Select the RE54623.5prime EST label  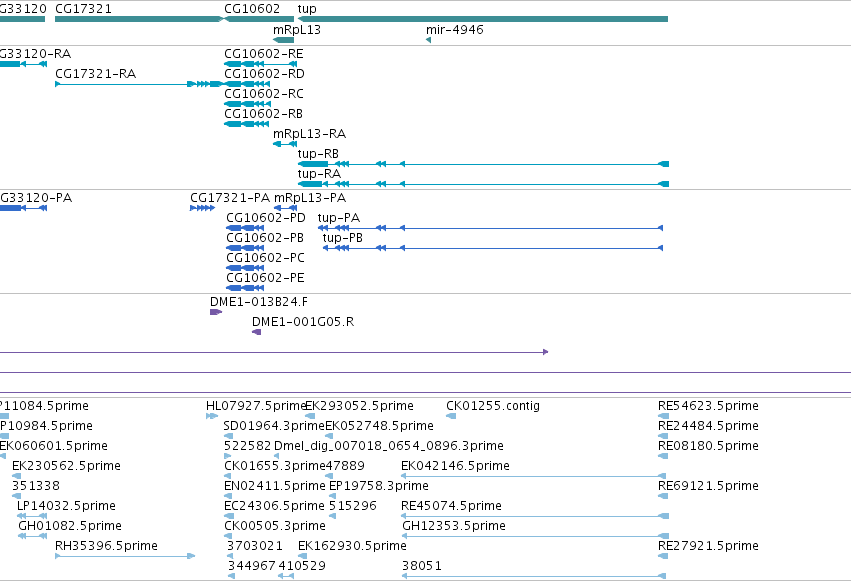pos(708,406)
